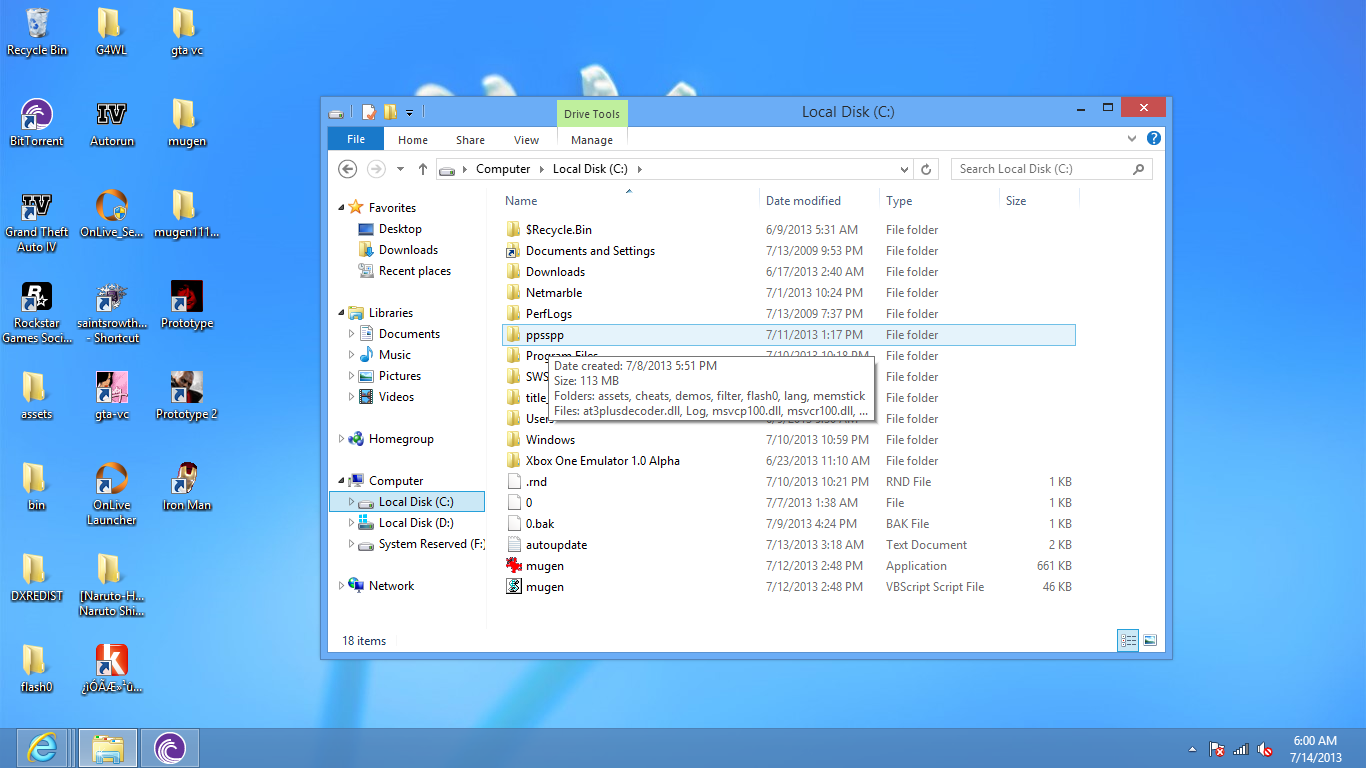Viewport: 1366px width, 768px height.
Task: Open the File menu tab
Action: tap(355, 139)
